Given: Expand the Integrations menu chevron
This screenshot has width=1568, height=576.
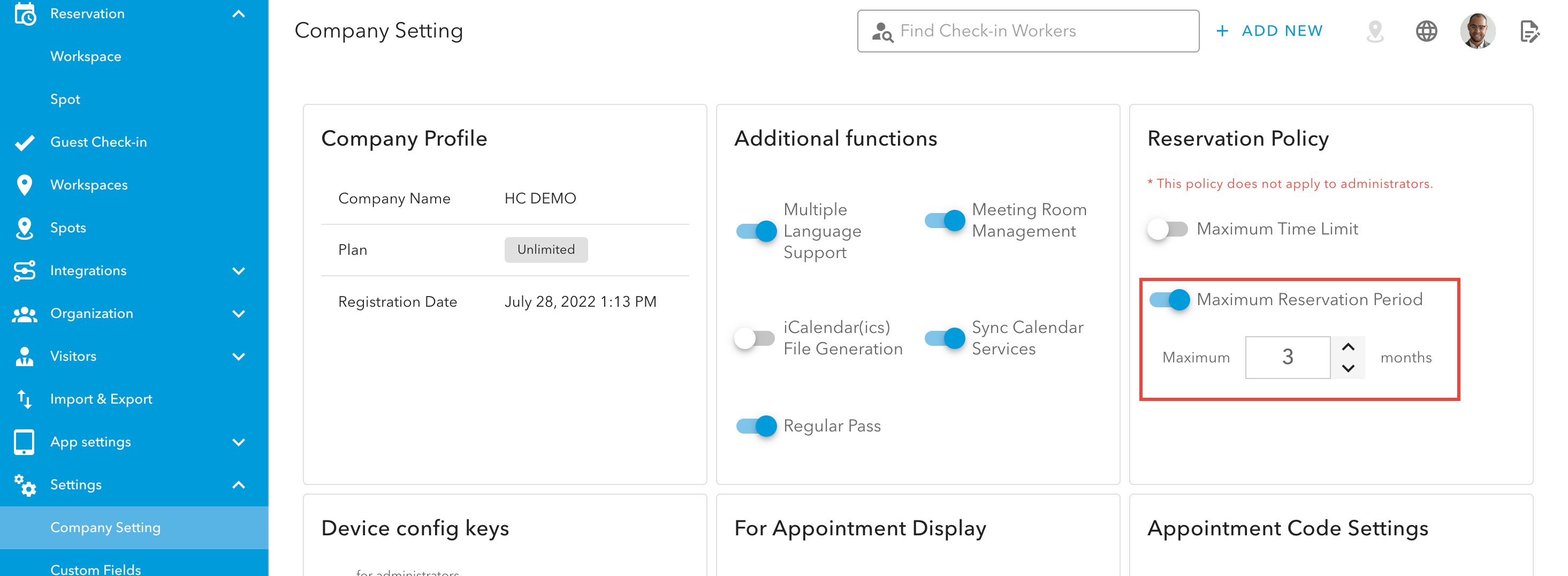Looking at the screenshot, I should click(x=239, y=271).
